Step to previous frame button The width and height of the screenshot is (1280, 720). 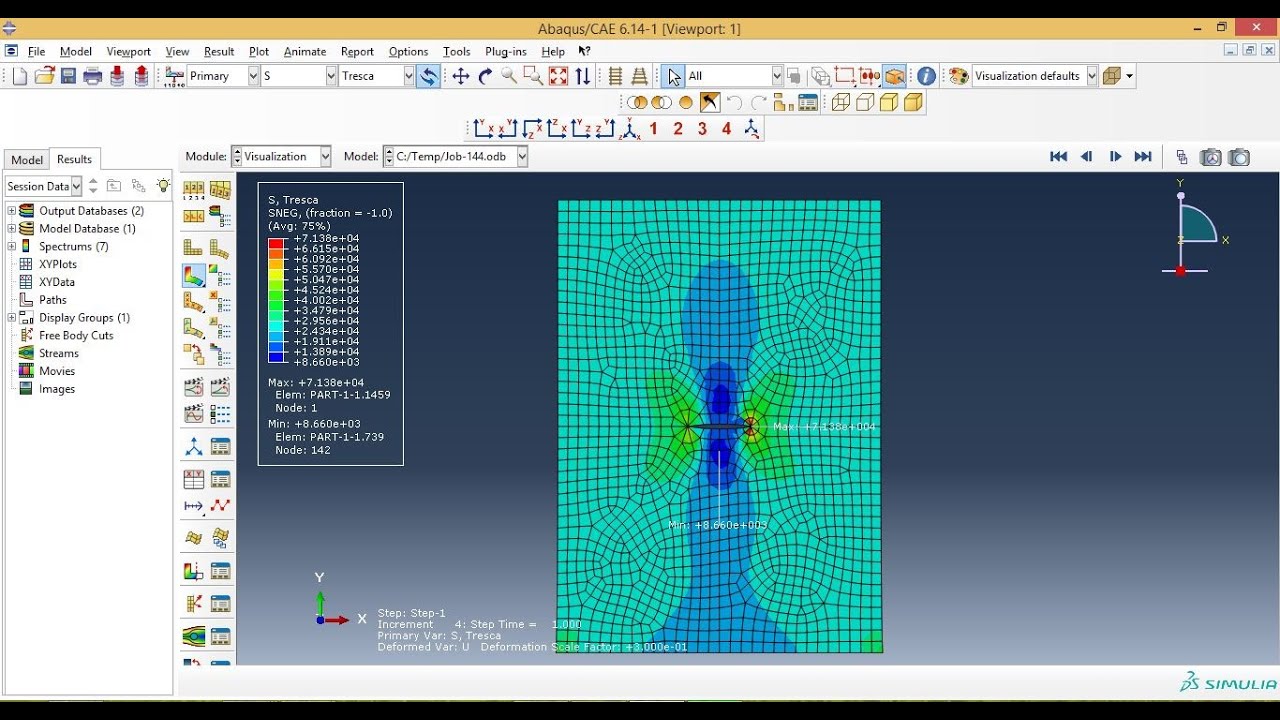1086,157
